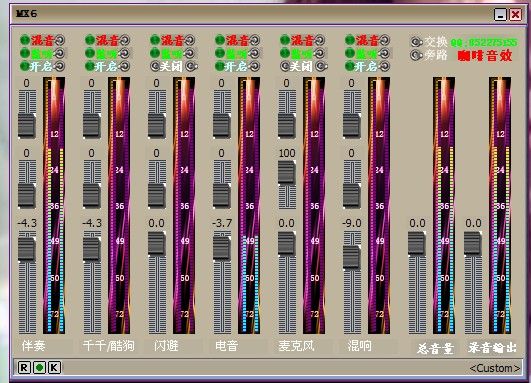
Task: Click the 录音输出 level meter
Action: [x=500, y=205]
